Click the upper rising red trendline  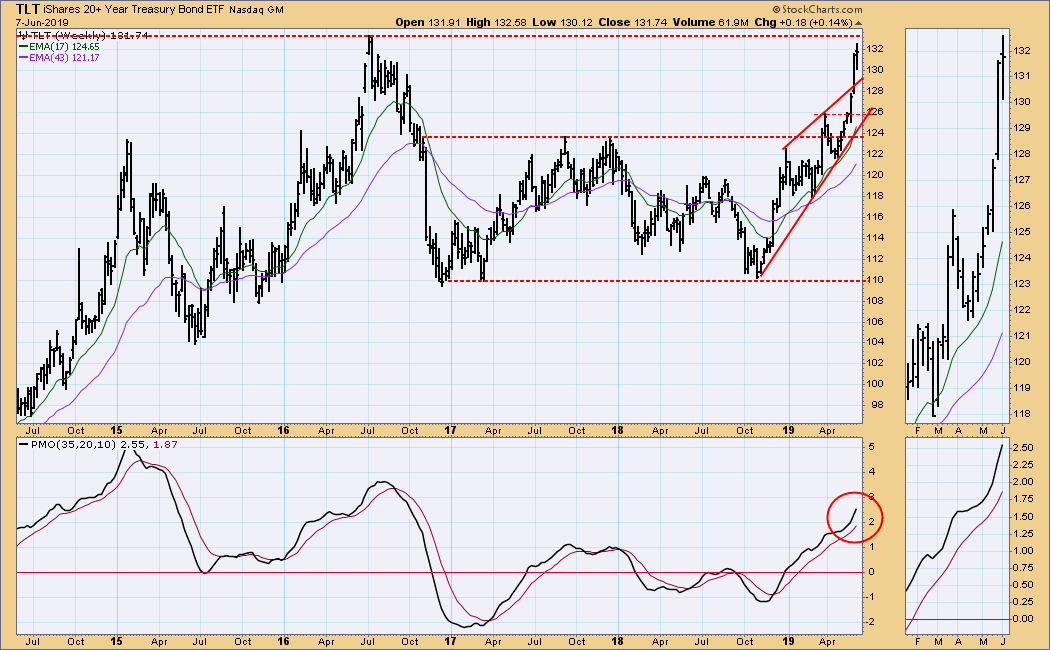tap(822, 113)
